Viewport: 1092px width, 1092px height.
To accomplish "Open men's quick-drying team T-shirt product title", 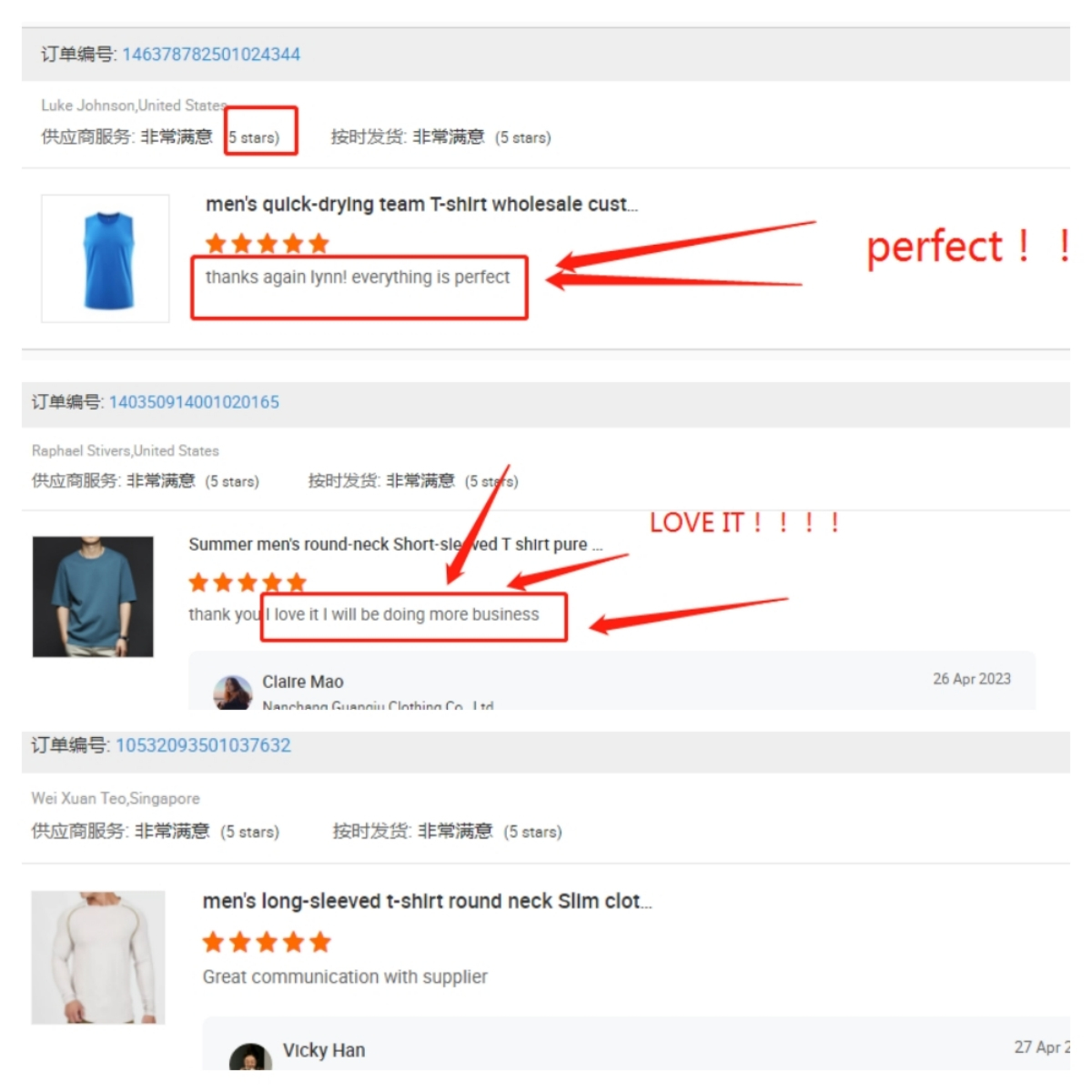I will point(422,205).
